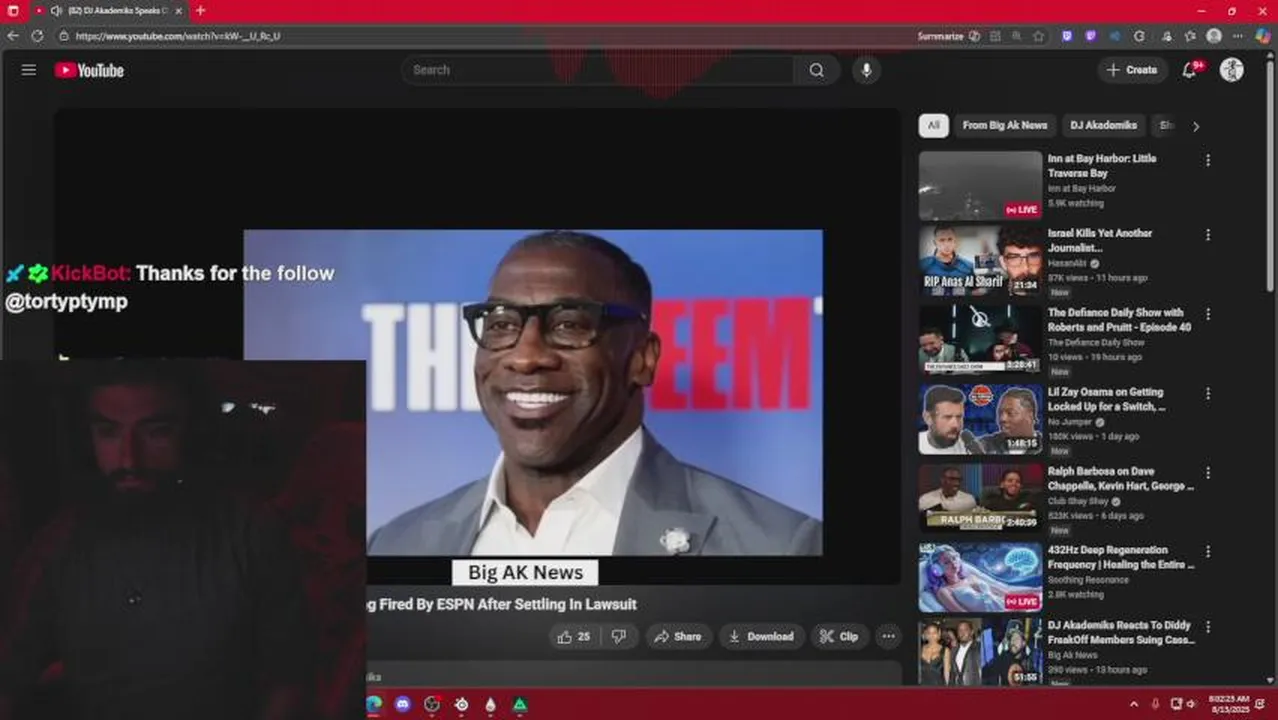Open the browser profile avatar
Image resolution: width=1278 pixels, height=720 pixels.
(1214, 36)
